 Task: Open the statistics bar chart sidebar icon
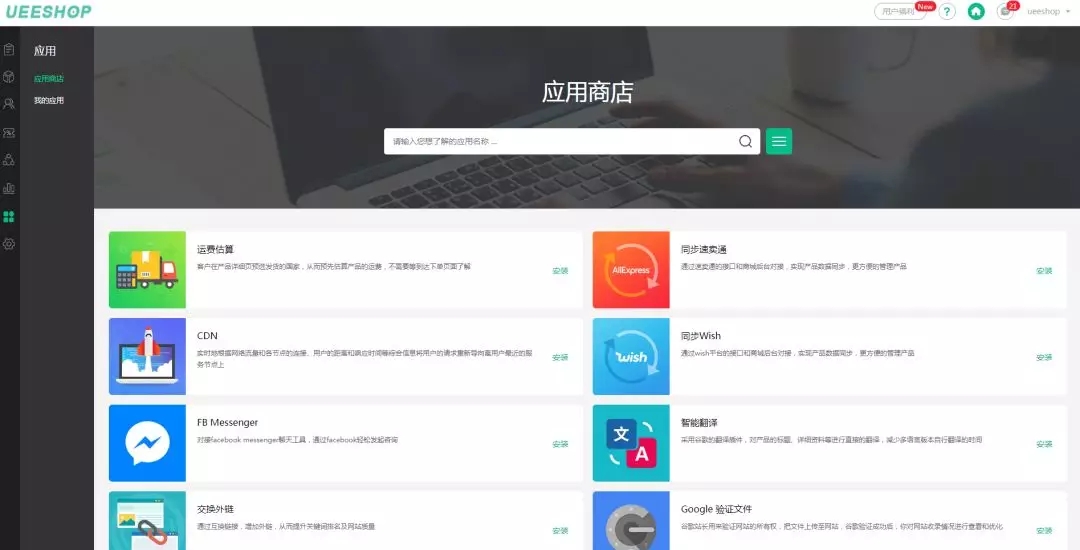(x=9, y=188)
